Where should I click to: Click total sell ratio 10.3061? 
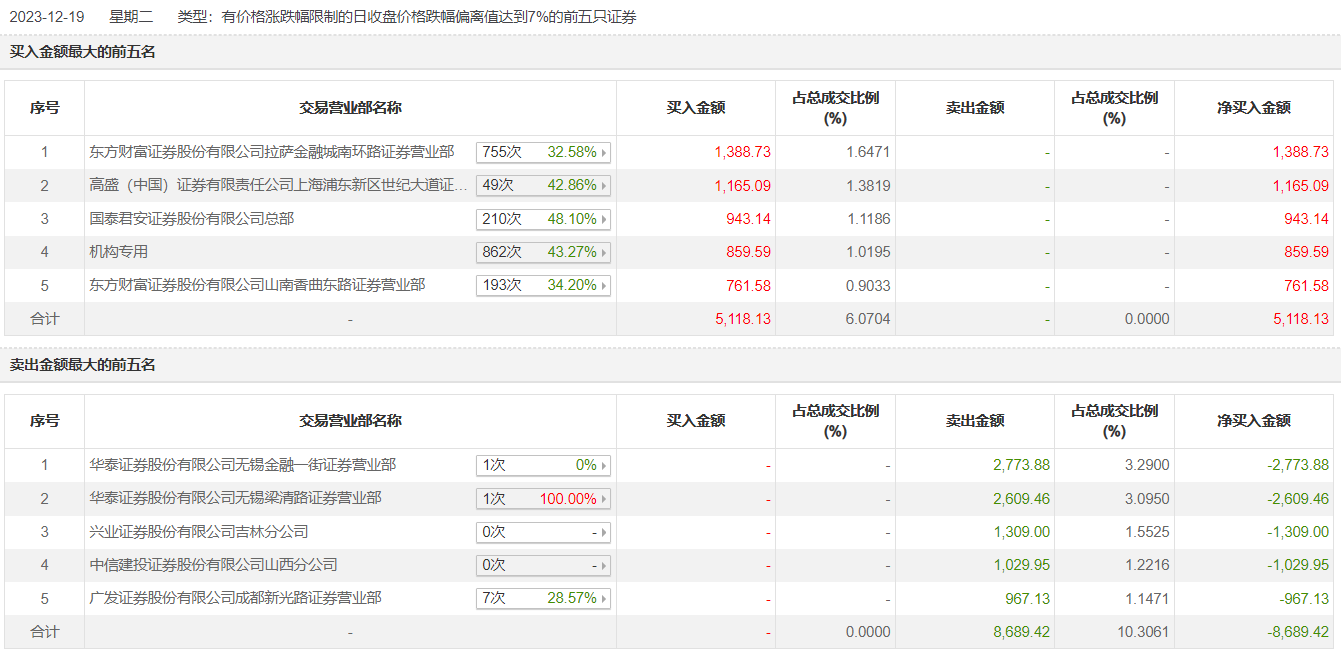(1144, 632)
